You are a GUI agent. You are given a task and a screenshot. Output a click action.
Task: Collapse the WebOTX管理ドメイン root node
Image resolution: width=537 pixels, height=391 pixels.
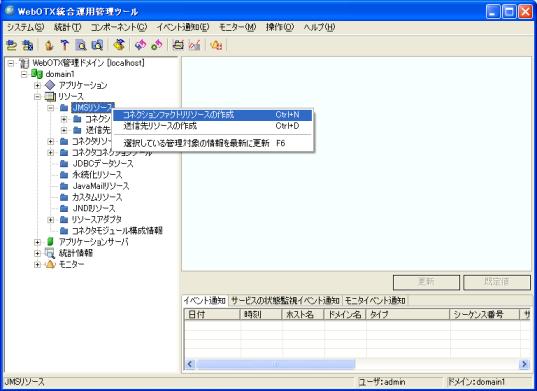click(x=11, y=63)
